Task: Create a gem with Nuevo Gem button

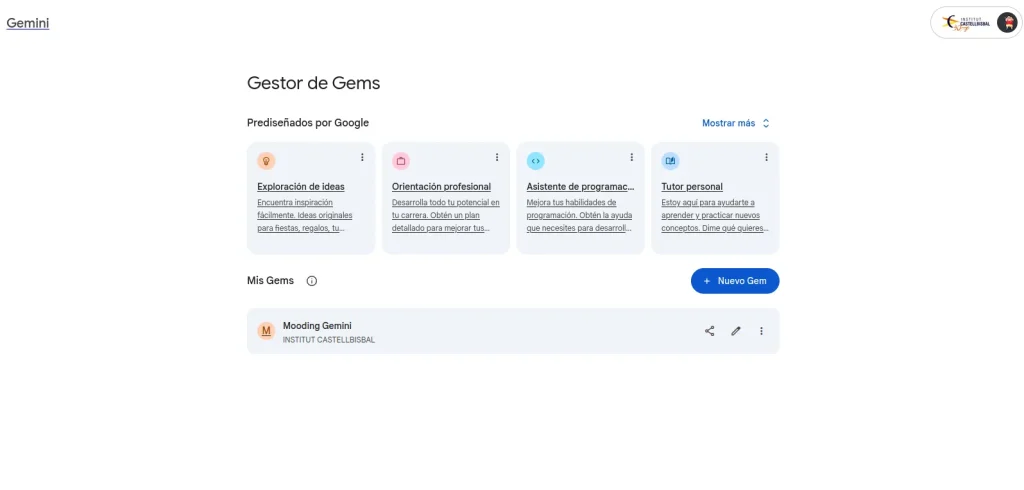Action: 735,281
